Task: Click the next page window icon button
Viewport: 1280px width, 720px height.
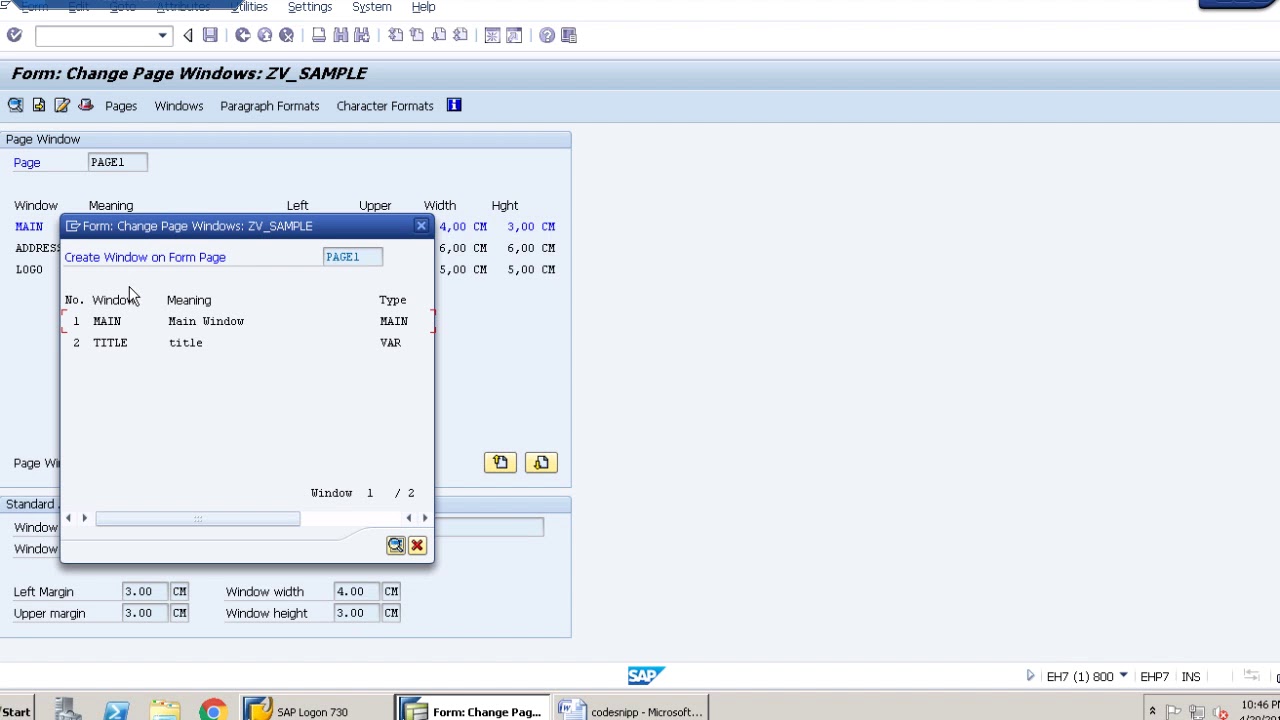Action: pyautogui.click(x=541, y=462)
